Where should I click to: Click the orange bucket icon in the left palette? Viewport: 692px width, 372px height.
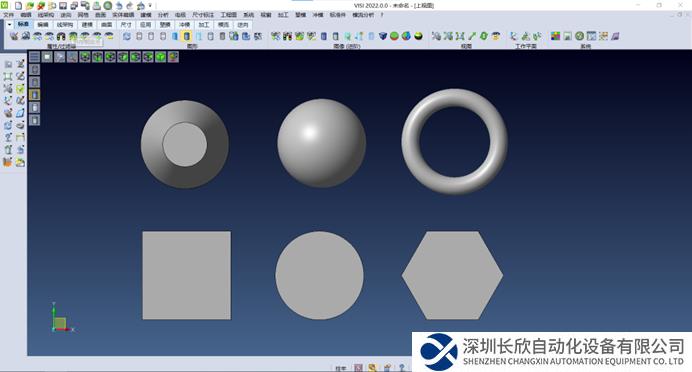pyautogui.click(x=8, y=162)
